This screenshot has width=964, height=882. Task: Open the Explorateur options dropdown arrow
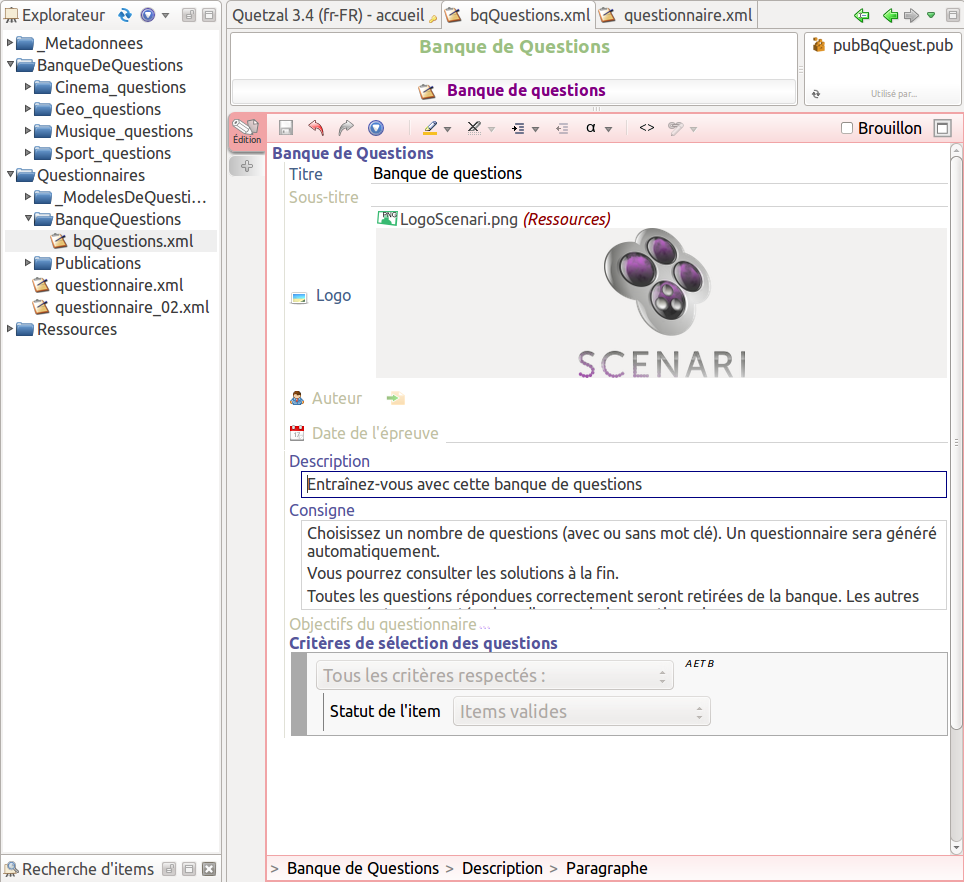[x=165, y=15]
